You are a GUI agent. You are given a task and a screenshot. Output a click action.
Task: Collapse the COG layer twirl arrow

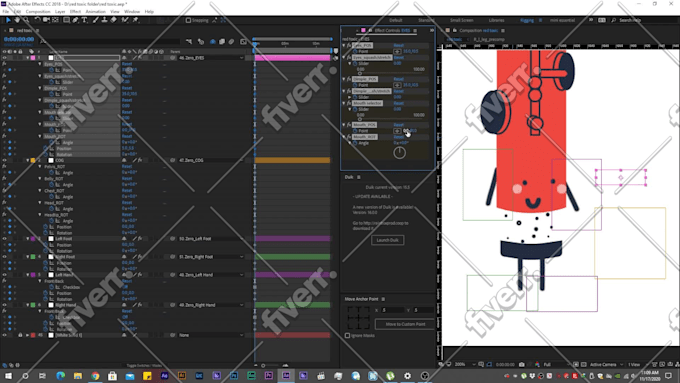coord(27,160)
